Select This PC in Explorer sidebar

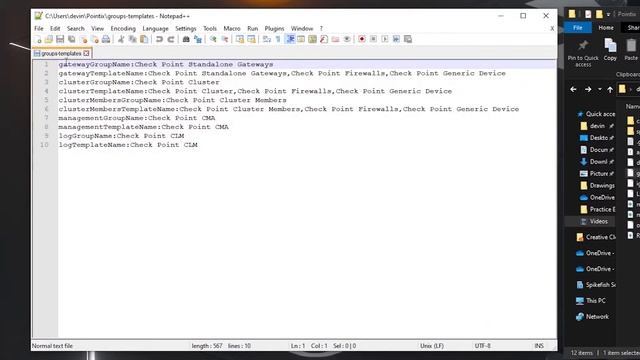coord(591,301)
